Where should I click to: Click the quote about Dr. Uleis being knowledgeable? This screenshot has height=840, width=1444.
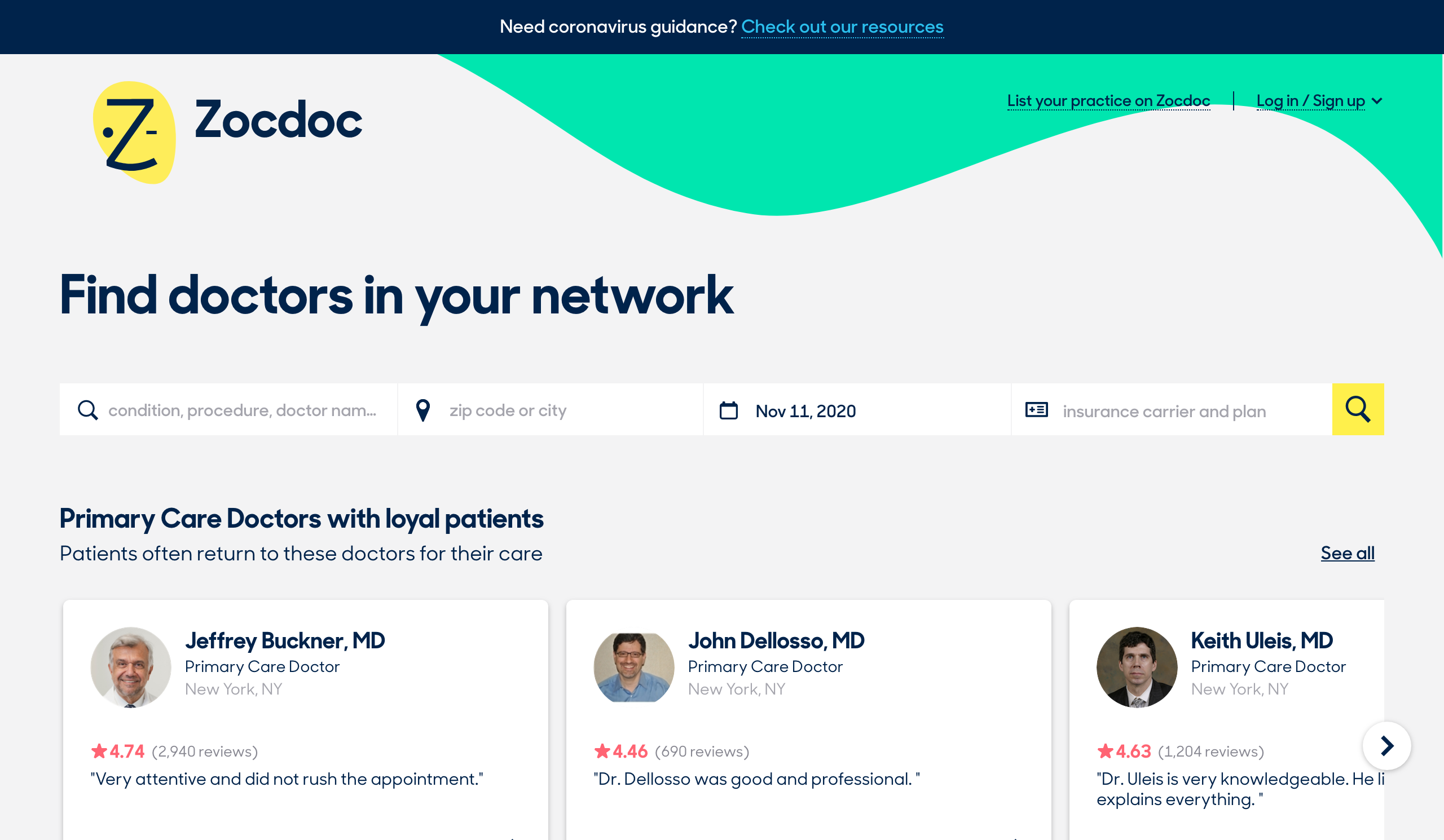tap(1240, 789)
